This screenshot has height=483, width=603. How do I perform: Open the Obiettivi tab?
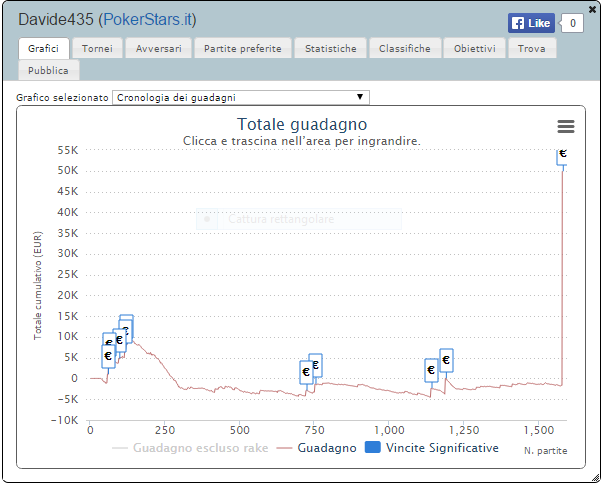tap(475, 48)
